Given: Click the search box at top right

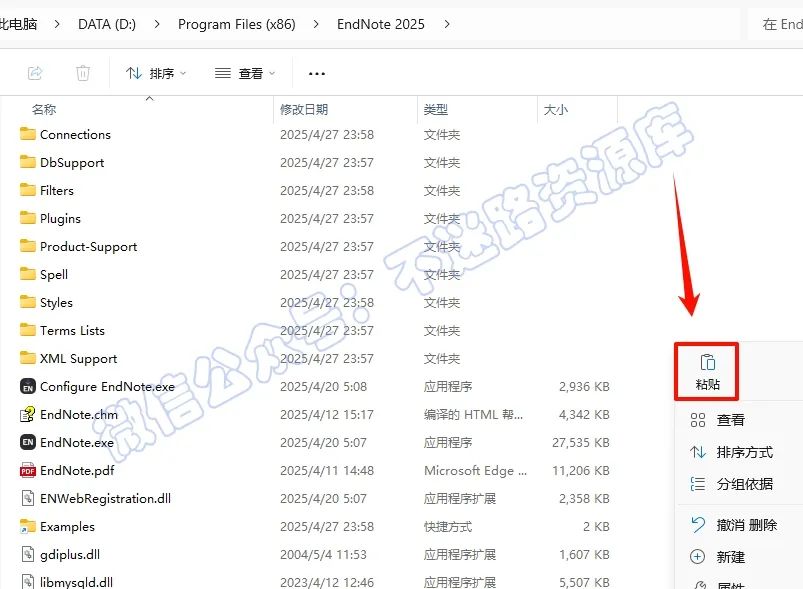Looking at the screenshot, I should pyautogui.click(x=775, y=24).
